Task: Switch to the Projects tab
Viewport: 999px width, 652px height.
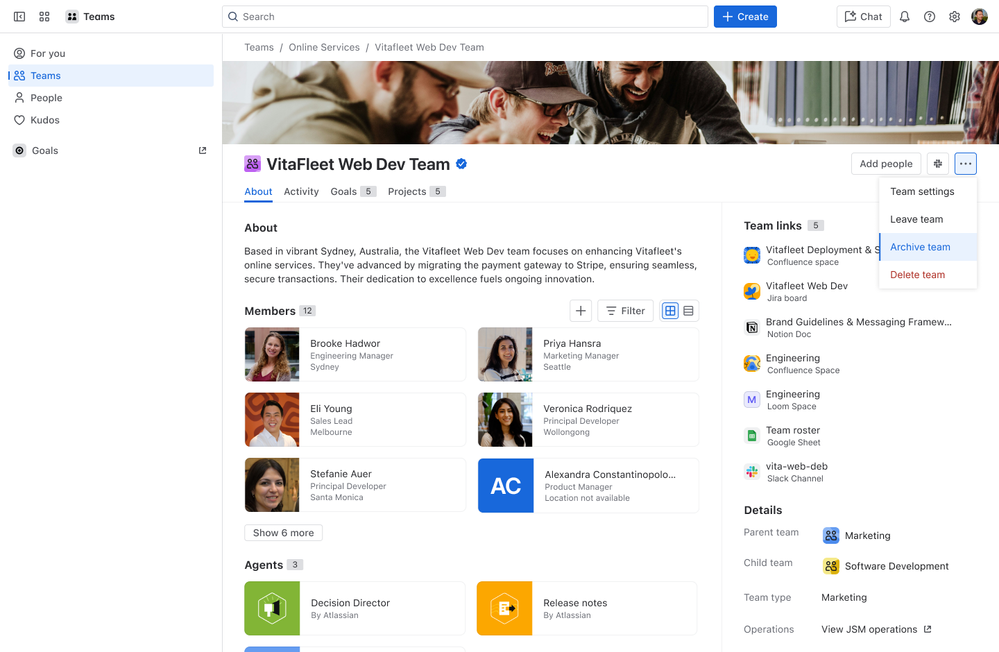Action: point(417,191)
